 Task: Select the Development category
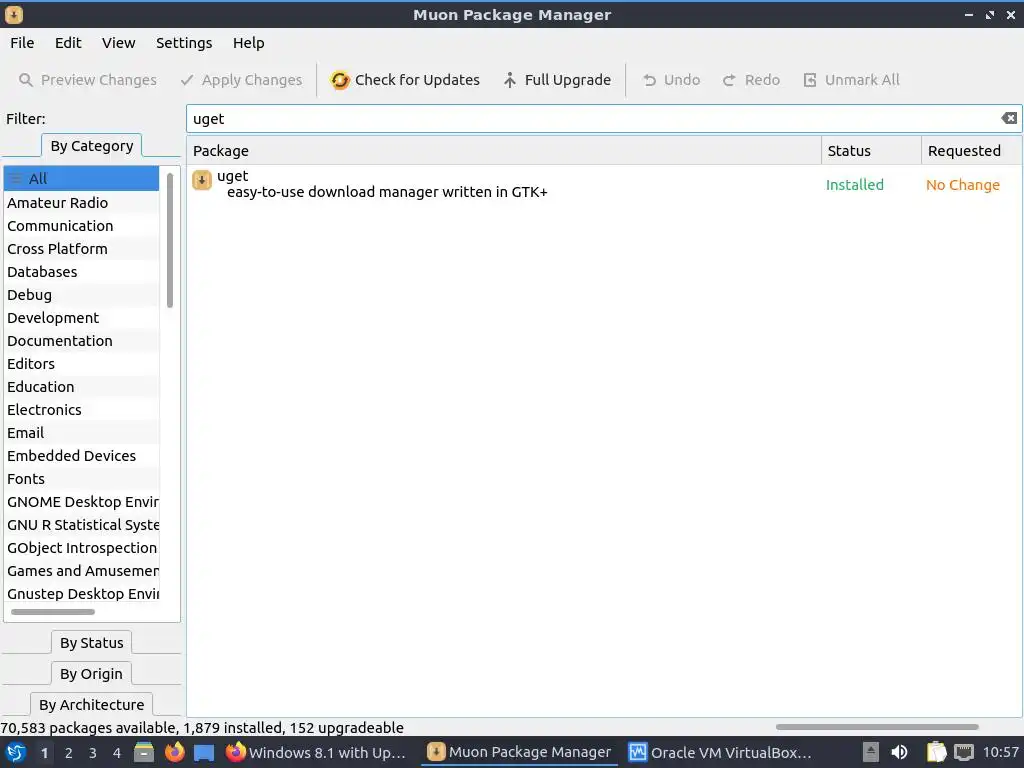(x=82, y=318)
